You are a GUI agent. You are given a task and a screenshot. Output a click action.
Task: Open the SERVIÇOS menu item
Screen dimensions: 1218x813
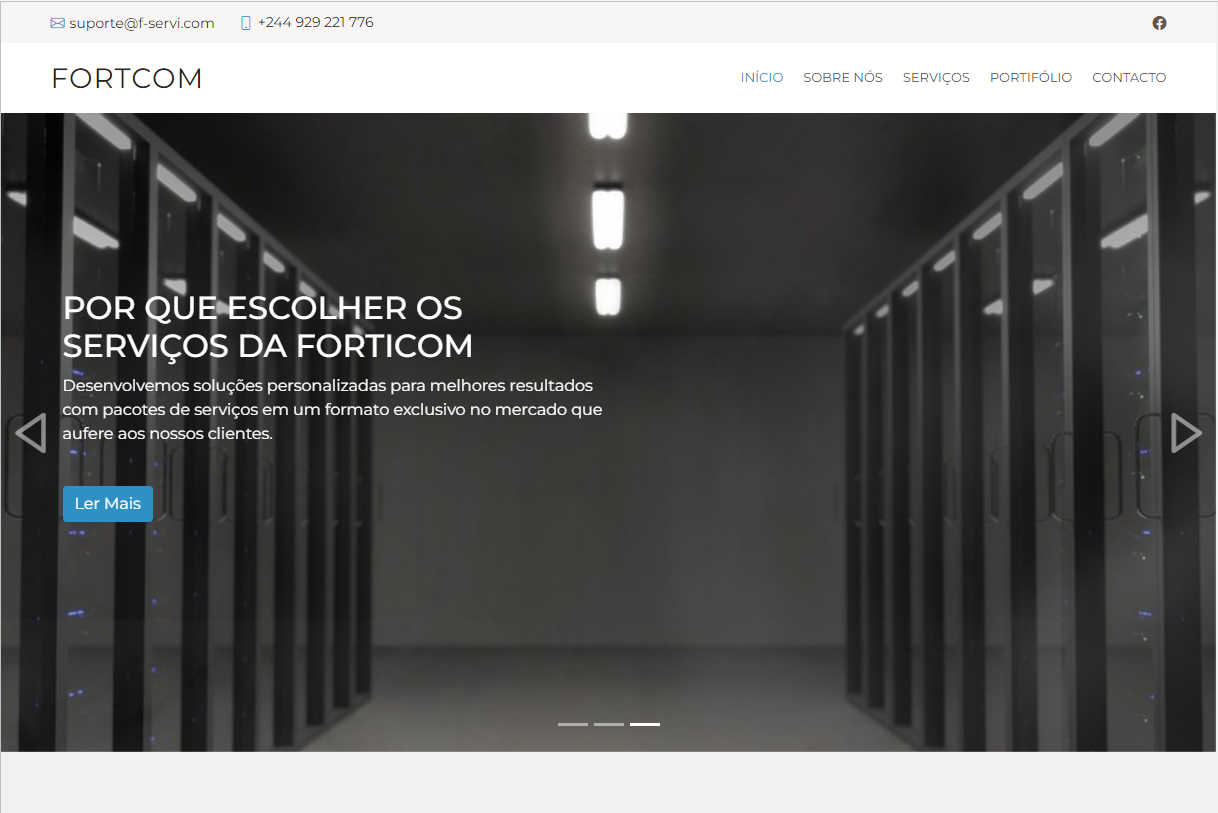(936, 77)
